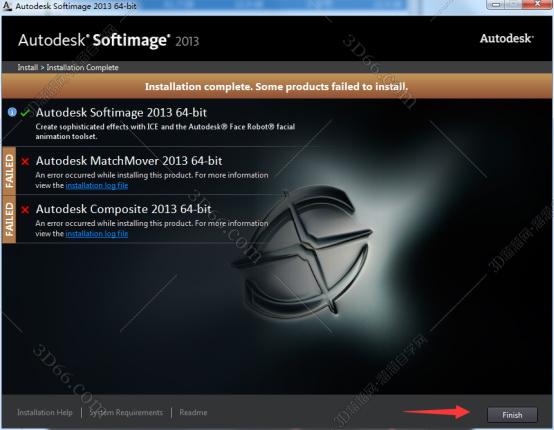Close the Softimage installer window

[x=537, y=4]
